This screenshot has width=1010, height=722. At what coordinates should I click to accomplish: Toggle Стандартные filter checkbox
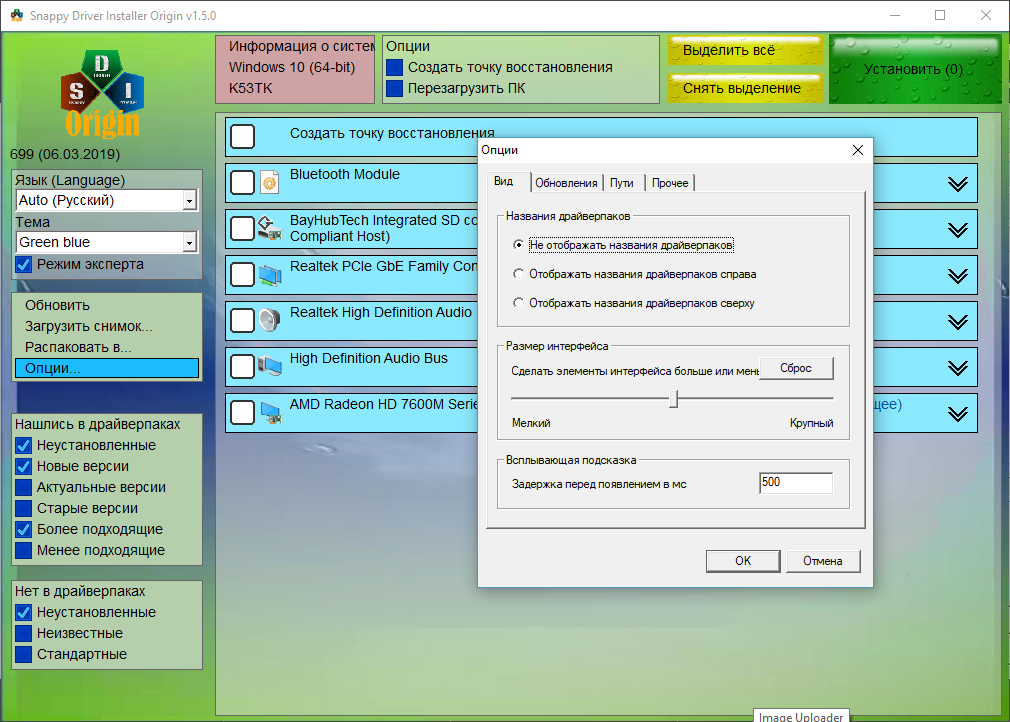click(x=24, y=654)
